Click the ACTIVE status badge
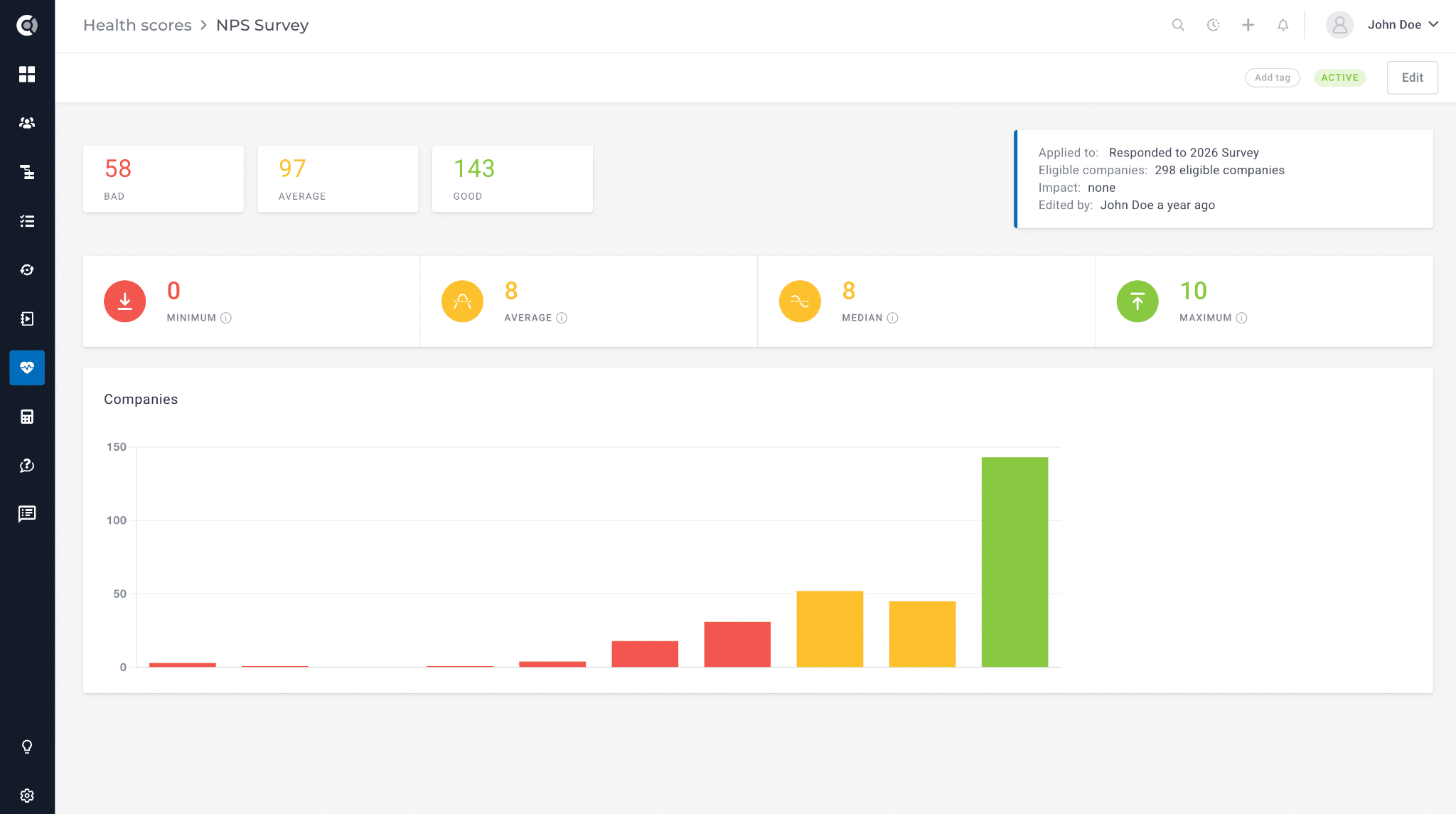This screenshot has width=1456, height=814. click(1339, 77)
